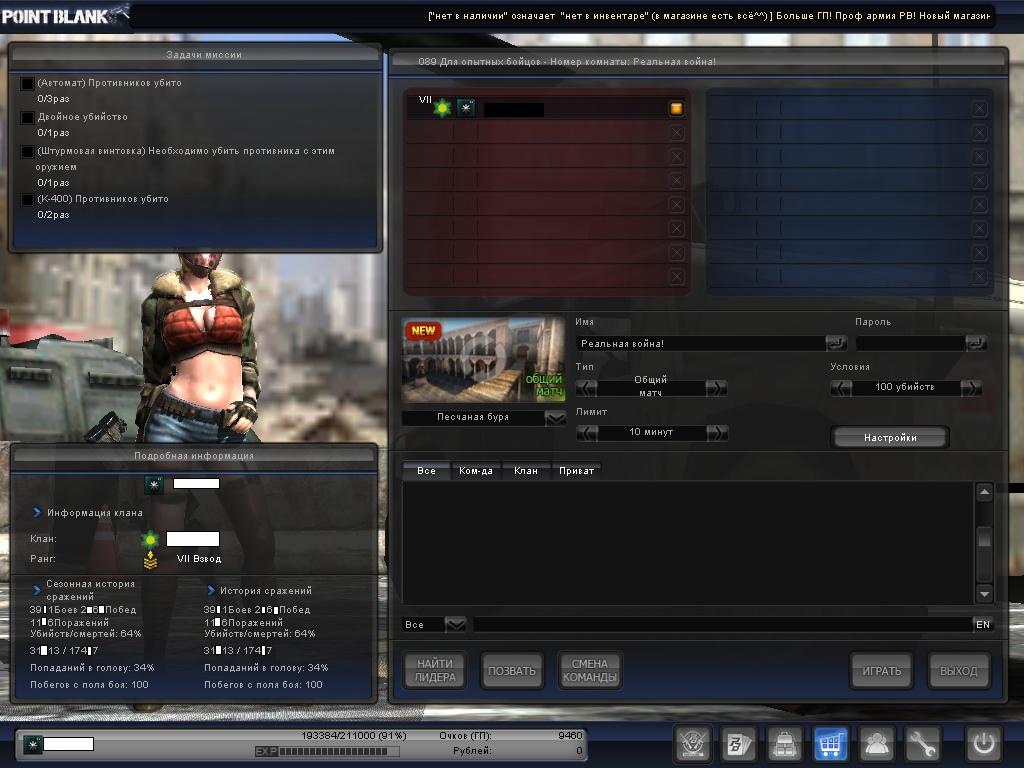Open the inventory backpack icon

[785, 744]
